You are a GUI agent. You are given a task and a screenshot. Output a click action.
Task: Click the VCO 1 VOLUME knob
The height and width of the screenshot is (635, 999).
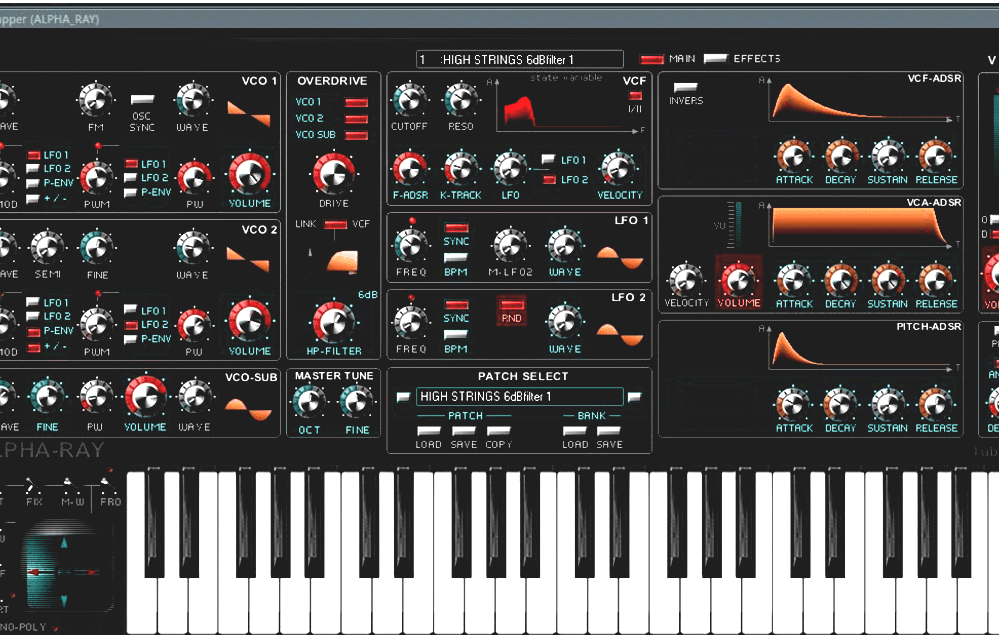pyautogui.click(x=249, y=173)
